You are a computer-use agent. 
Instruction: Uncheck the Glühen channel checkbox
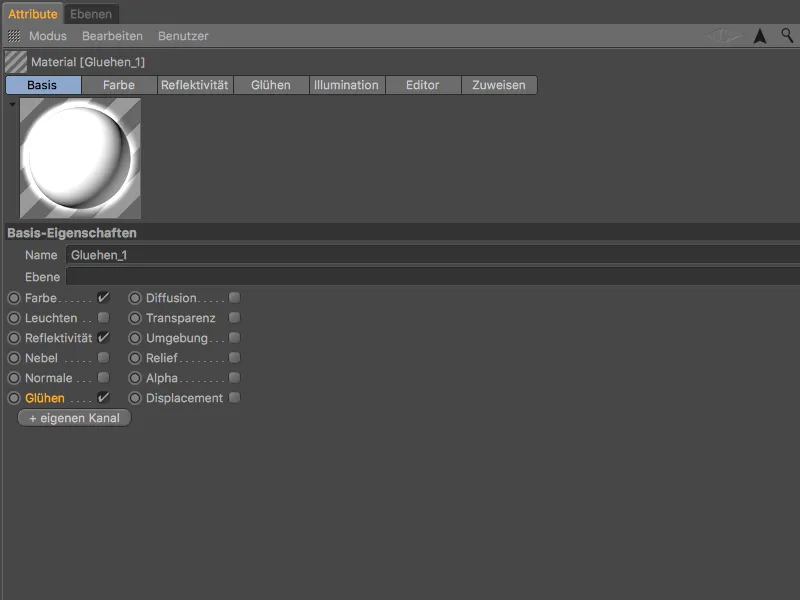click(x=103, y=397)
